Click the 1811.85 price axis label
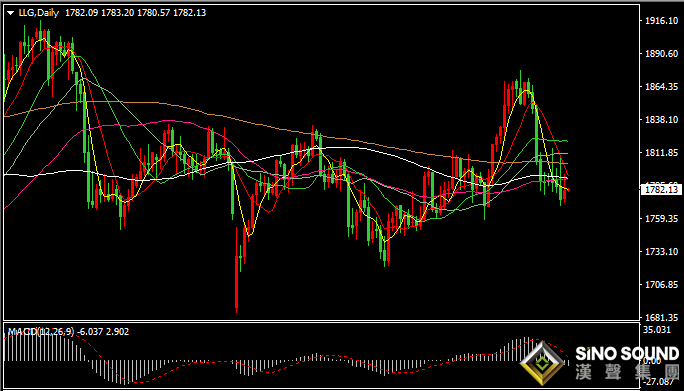This screenshot has width=684, height=391. [x=661, y=153]
